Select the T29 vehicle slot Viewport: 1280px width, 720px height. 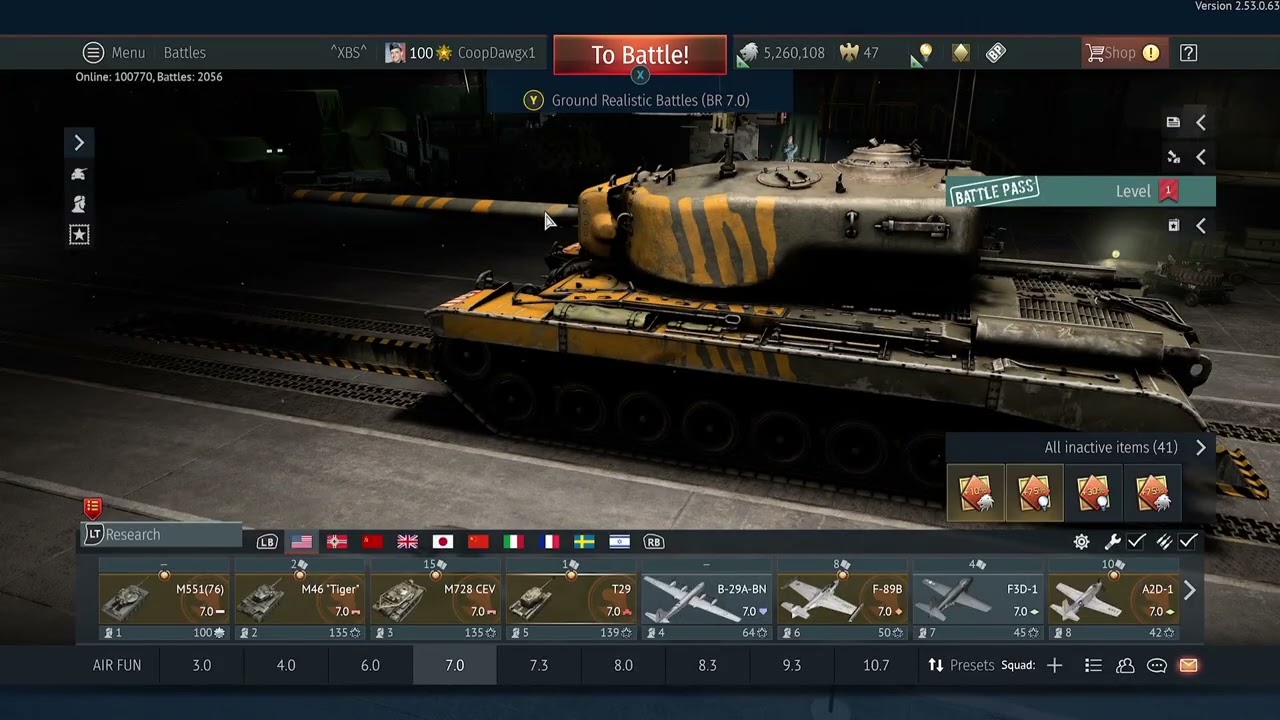pyautogui.click(x=571, y=602)
